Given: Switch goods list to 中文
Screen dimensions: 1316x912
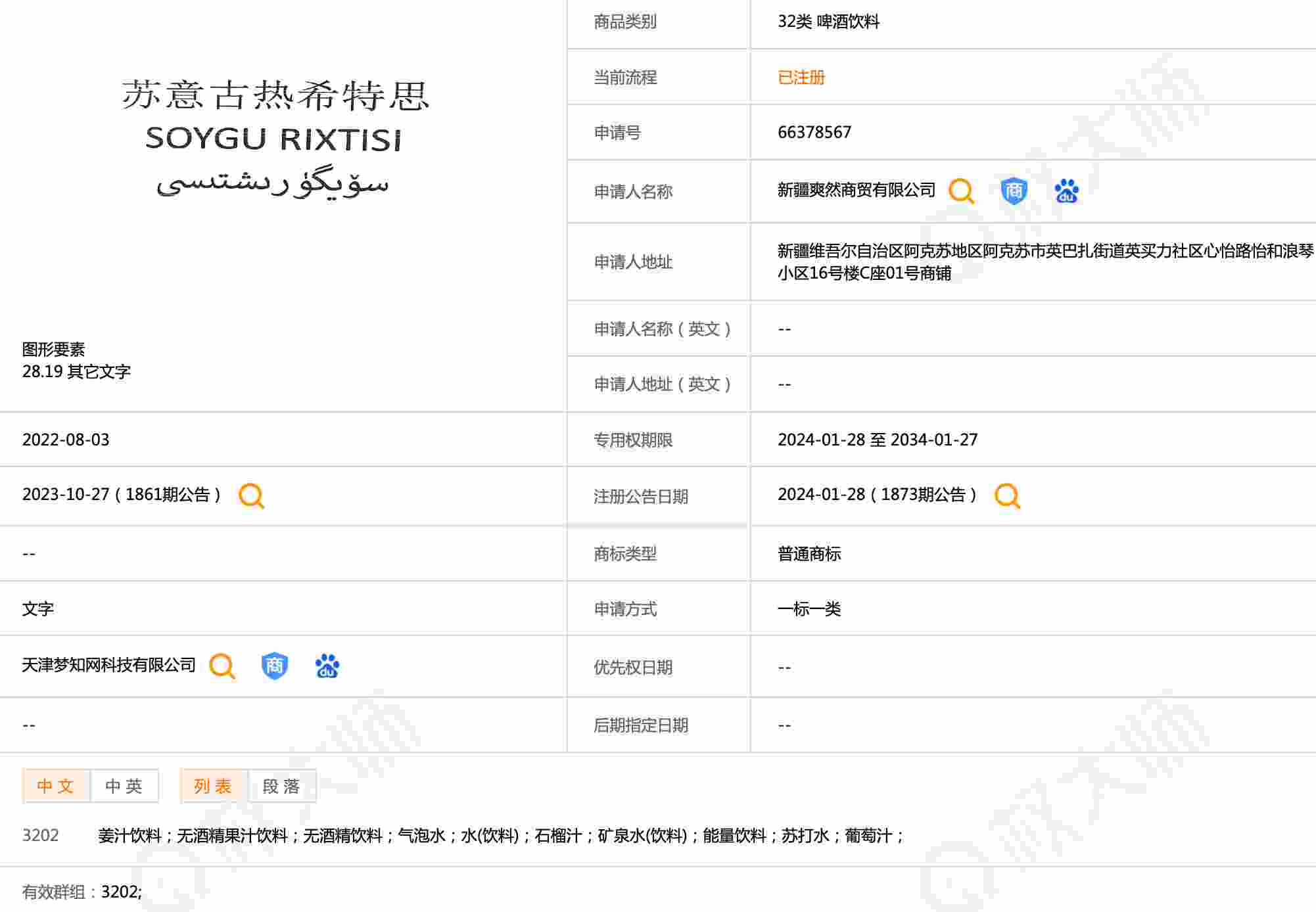Looking at the screenshot, I should point(56,786).
